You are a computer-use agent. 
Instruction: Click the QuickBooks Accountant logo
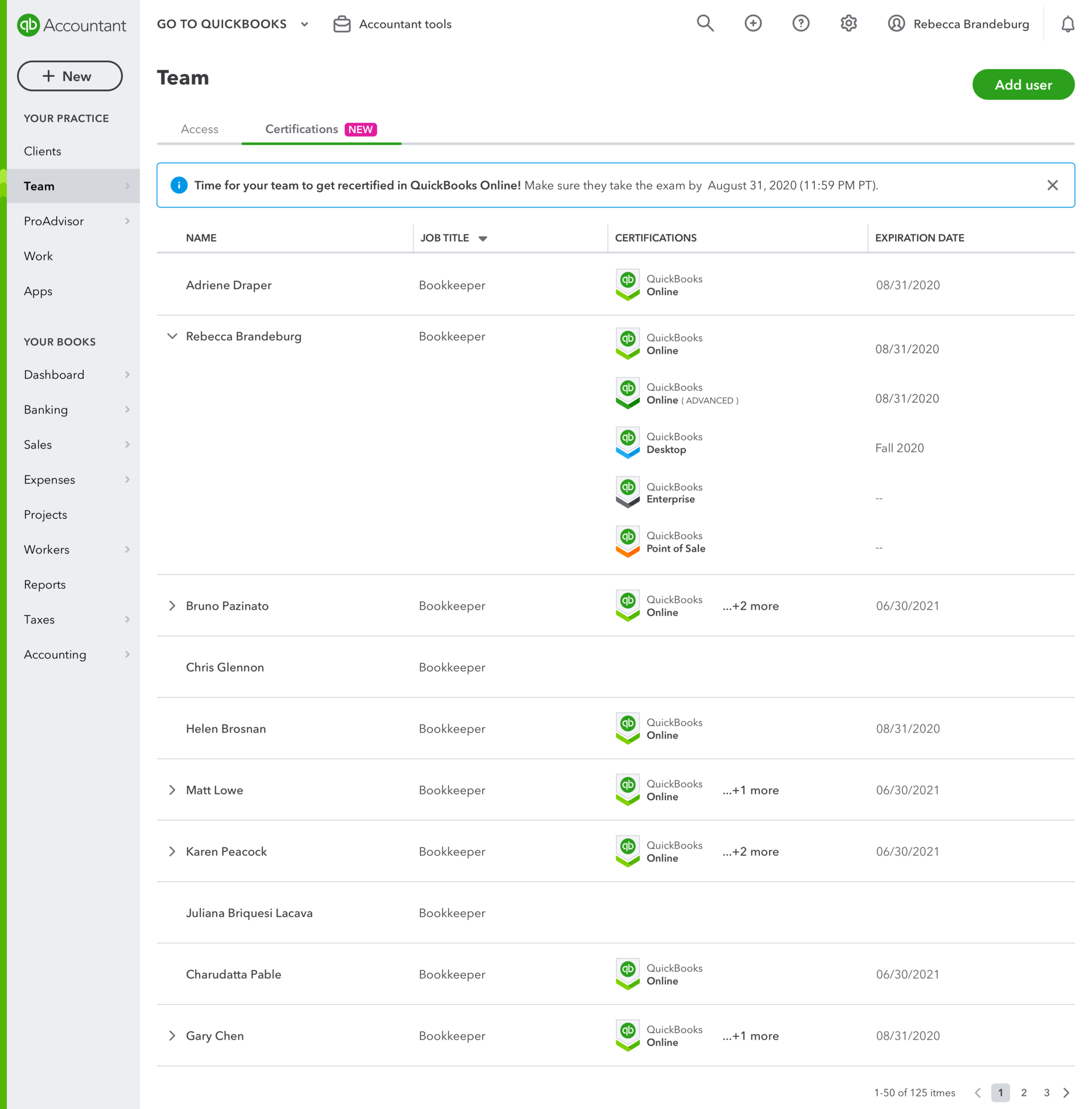[71, 24]
